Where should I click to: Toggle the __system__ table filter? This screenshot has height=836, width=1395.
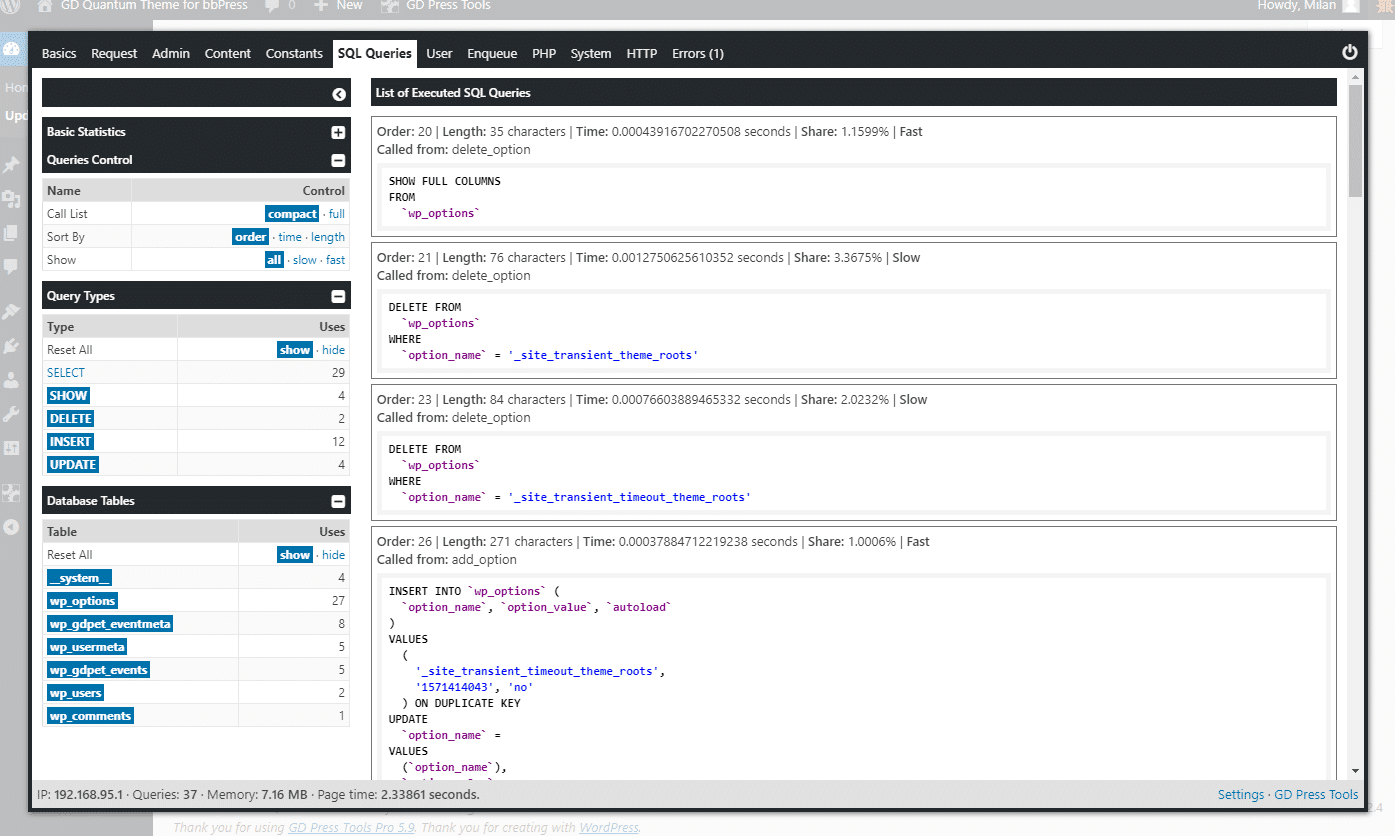coord(79,578)
